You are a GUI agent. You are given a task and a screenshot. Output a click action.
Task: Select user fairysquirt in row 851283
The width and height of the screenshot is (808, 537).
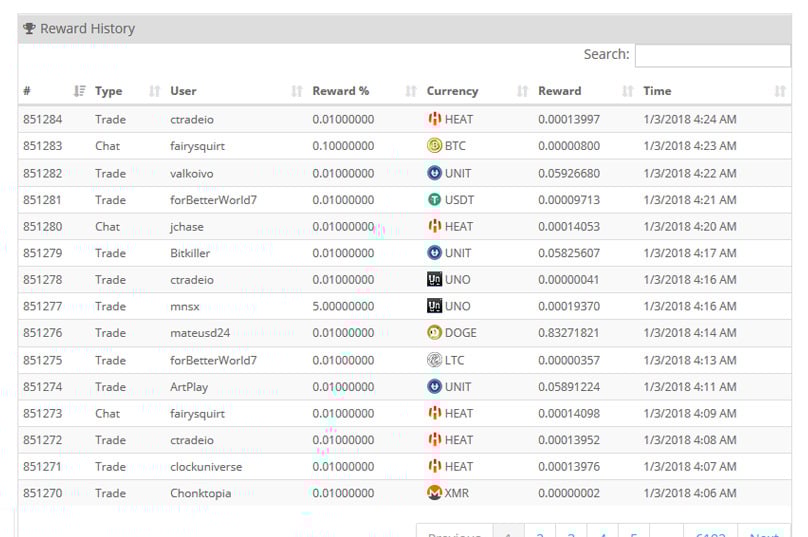click(x=197, y=146)
